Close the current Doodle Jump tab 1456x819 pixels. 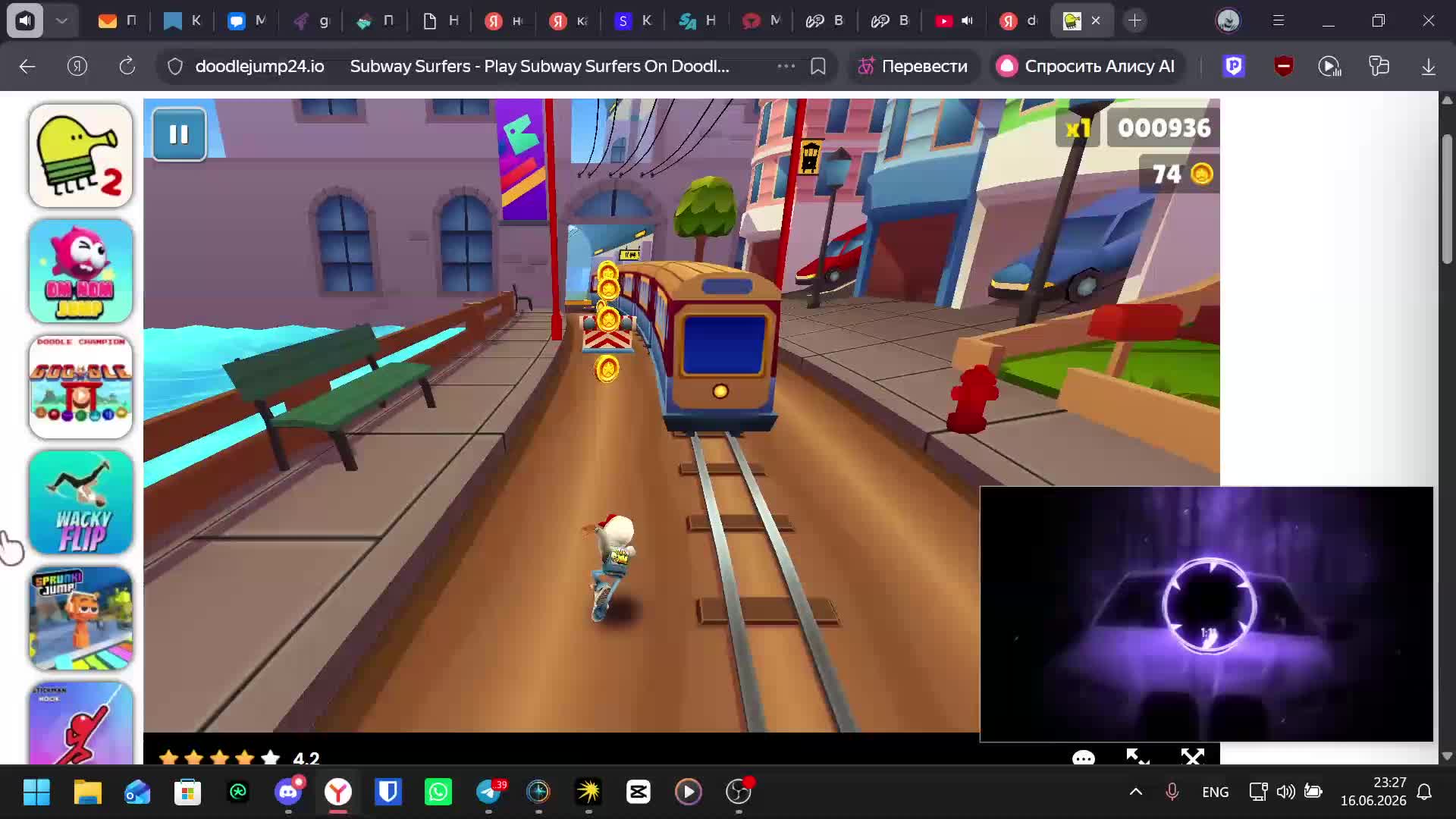pyautogui.click(x=1096, y=20)
